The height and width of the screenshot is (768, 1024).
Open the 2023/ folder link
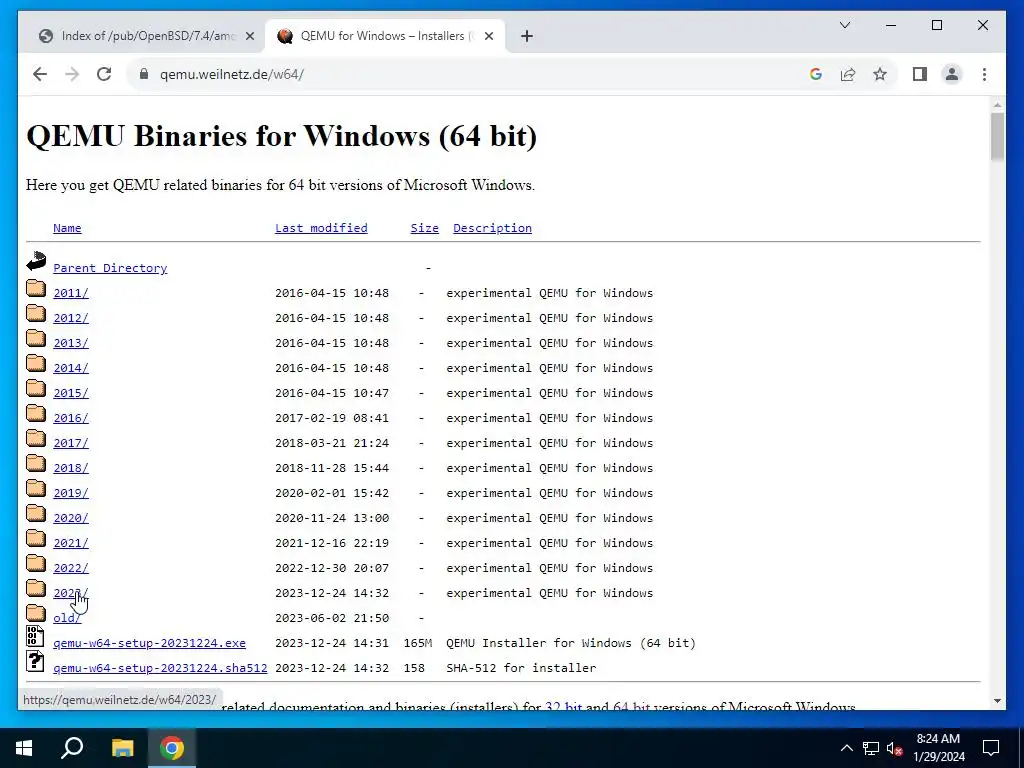tap(71, 593)
